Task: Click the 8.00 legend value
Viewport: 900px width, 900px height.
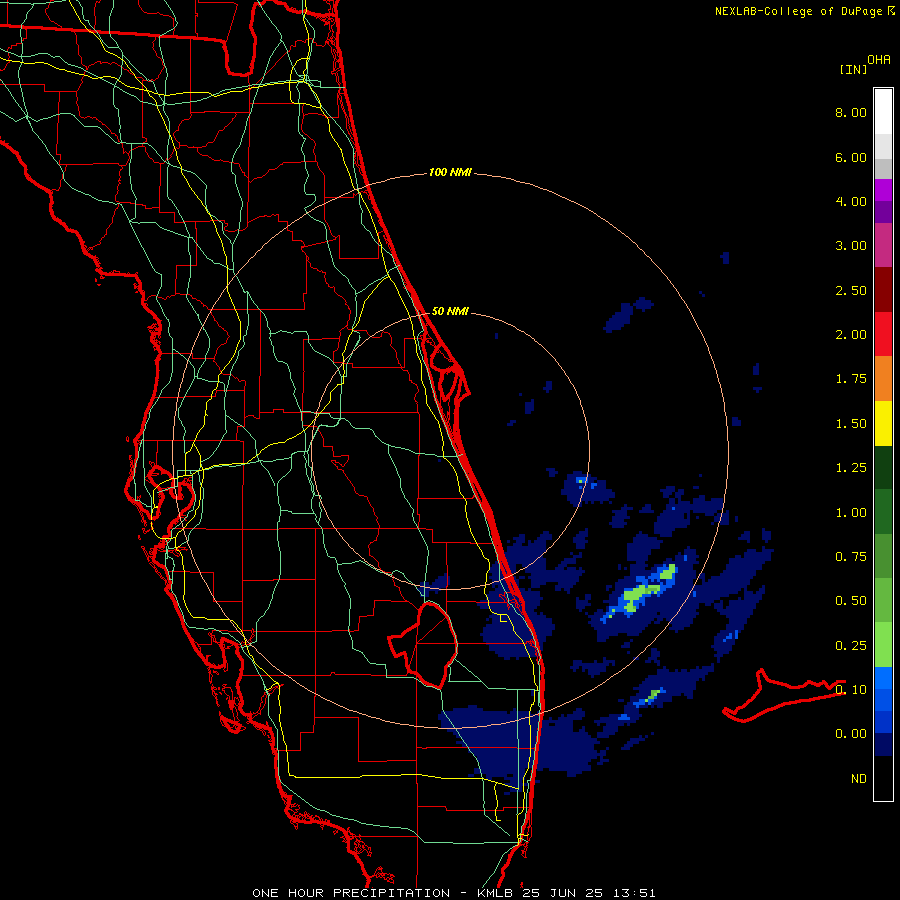Action: click(x=851, y=112)
